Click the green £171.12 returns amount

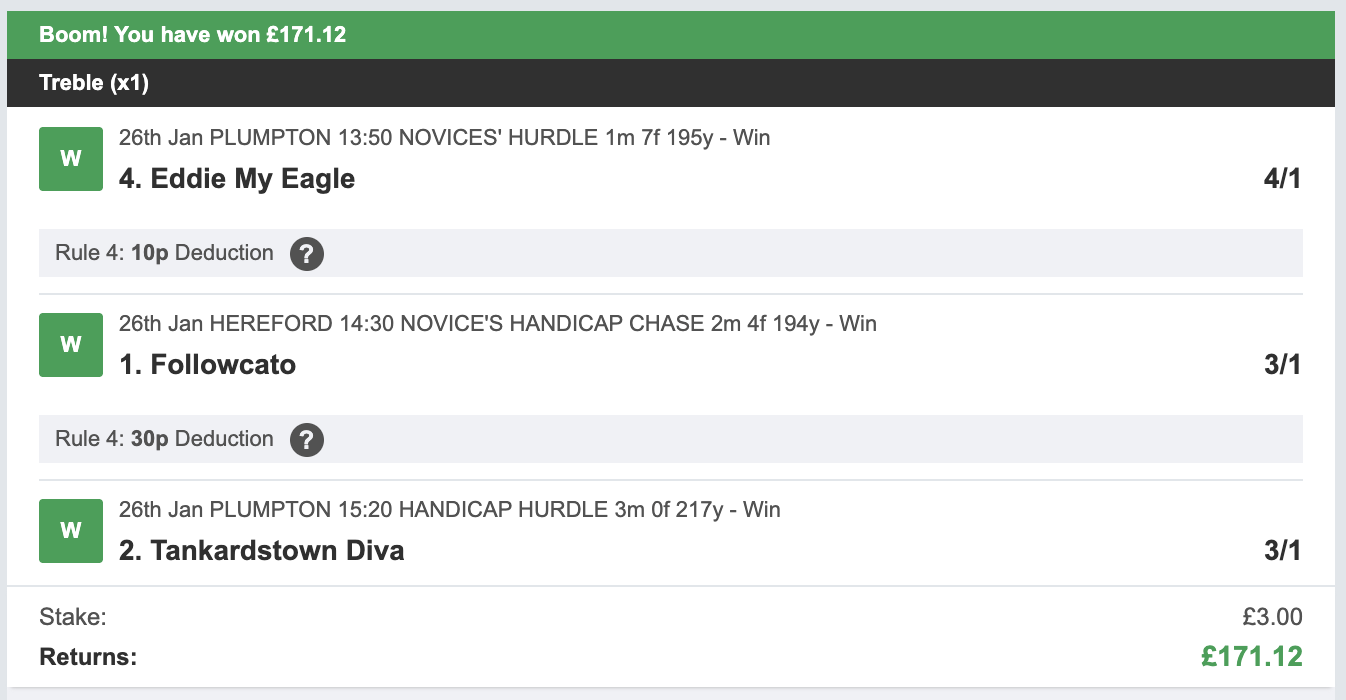tap(1251, 657)
